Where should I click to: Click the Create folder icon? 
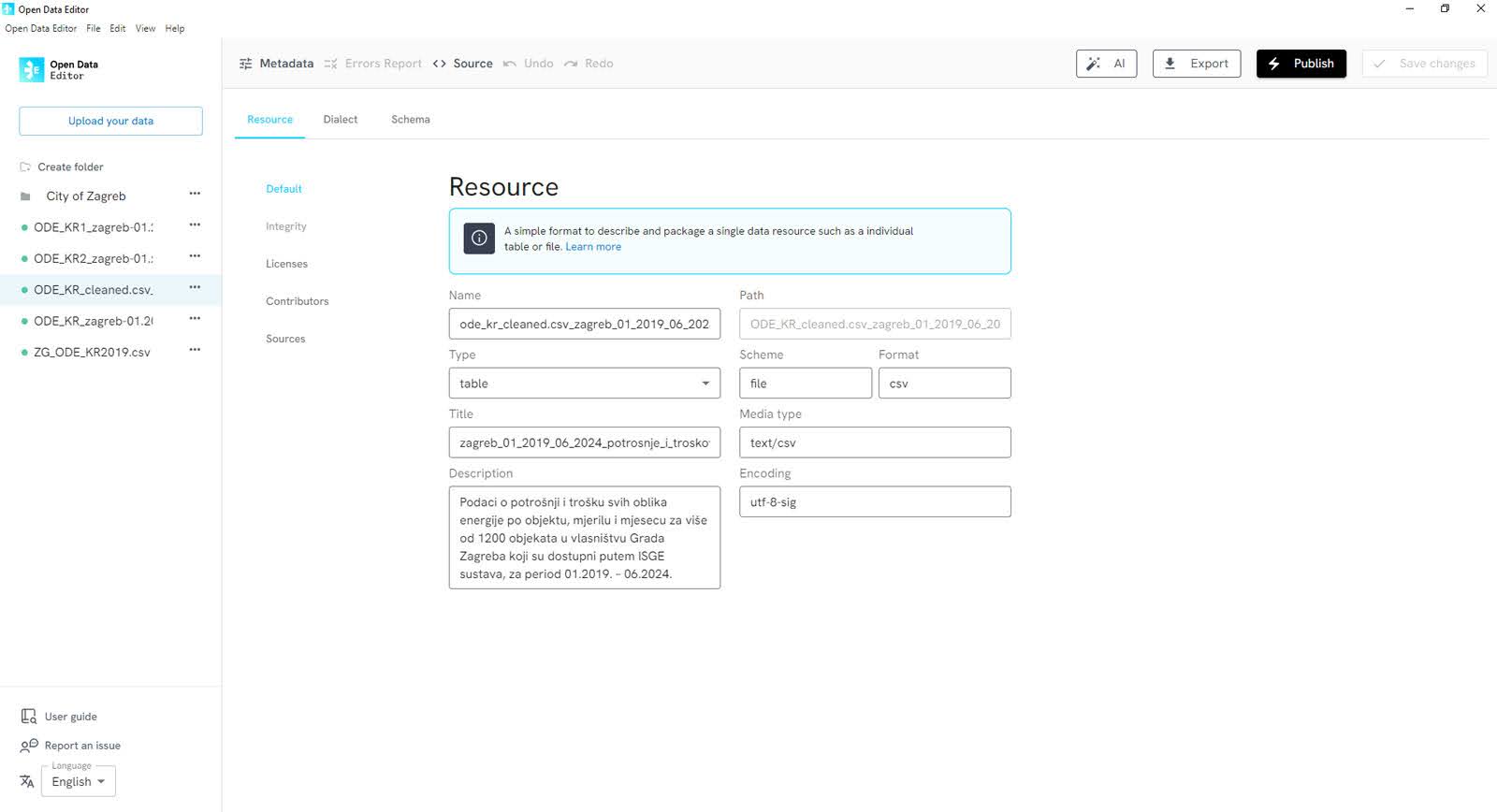25,167
